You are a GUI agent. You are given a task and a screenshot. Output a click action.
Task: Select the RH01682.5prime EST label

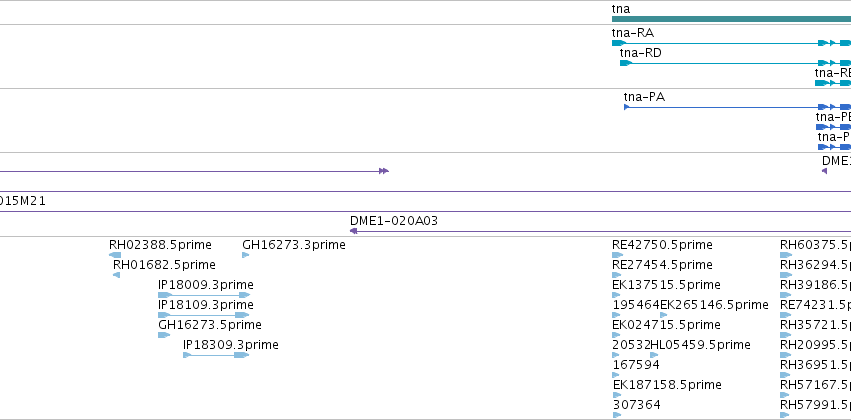[x=164, y=265]
